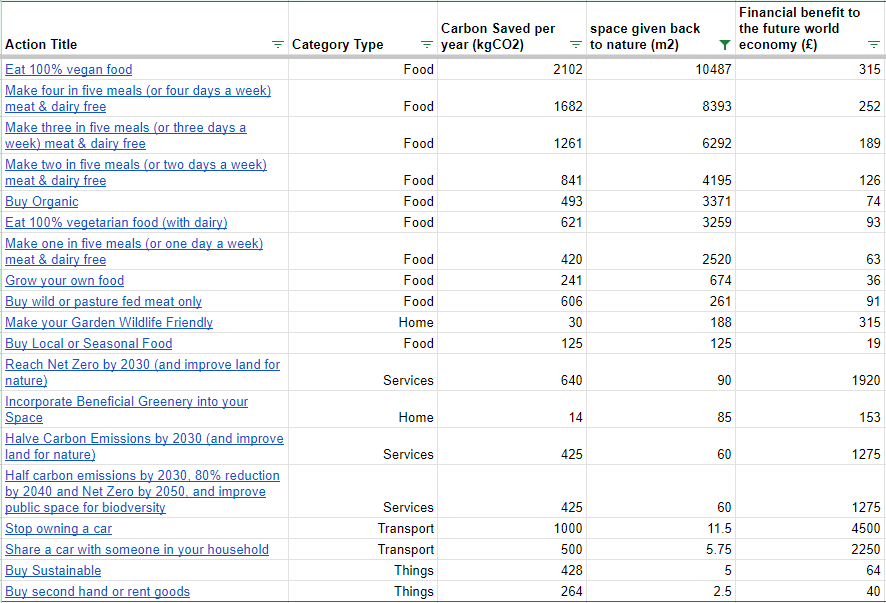Open the 'Eat 100% vegan food' link
Viewport: 886px width, 603px height.
69,69
